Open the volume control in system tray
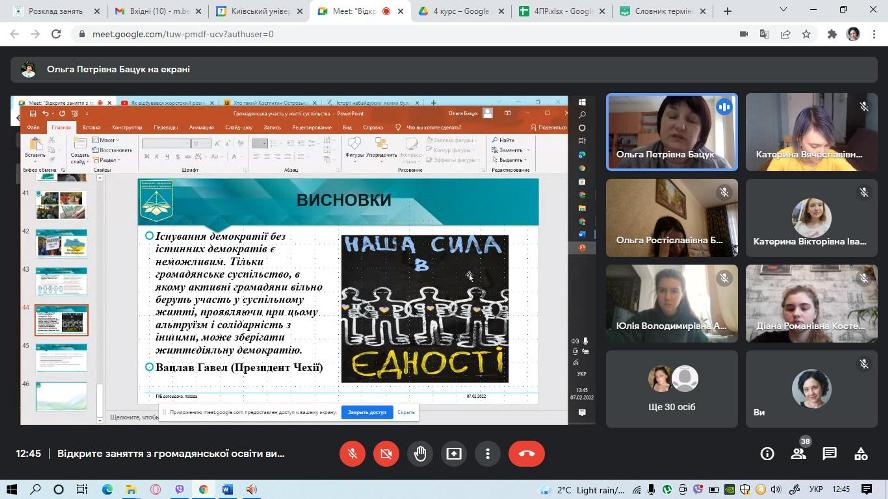Image resolution: width=888 pixels, height=499 pixels. click(x=775, y=489)
